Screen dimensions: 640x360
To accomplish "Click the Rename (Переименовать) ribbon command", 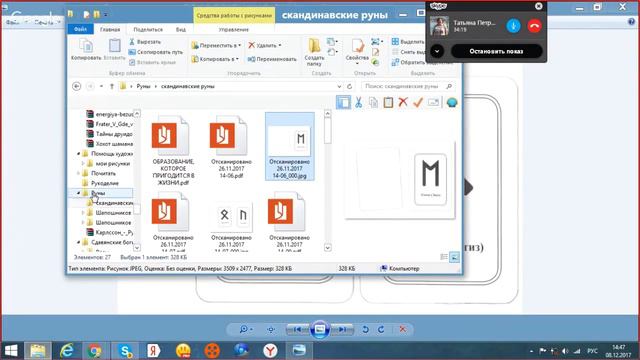I will 272,59.
